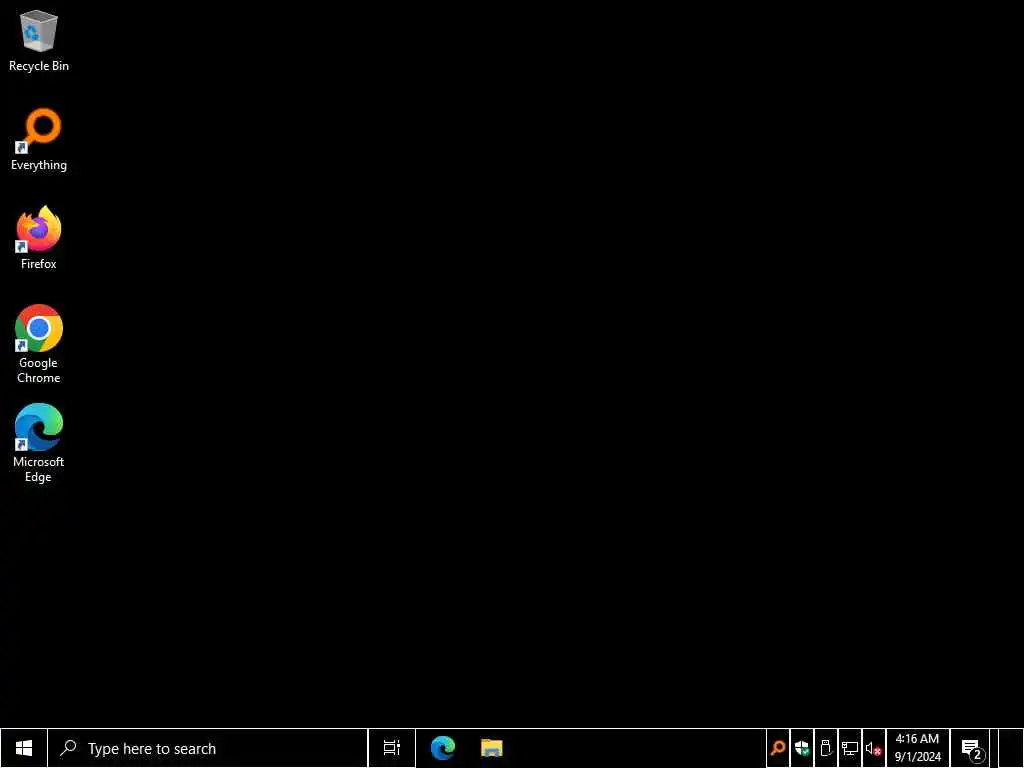Click the Show desktop sliver at taskbar end
1024x768 pixels.
1011,748
